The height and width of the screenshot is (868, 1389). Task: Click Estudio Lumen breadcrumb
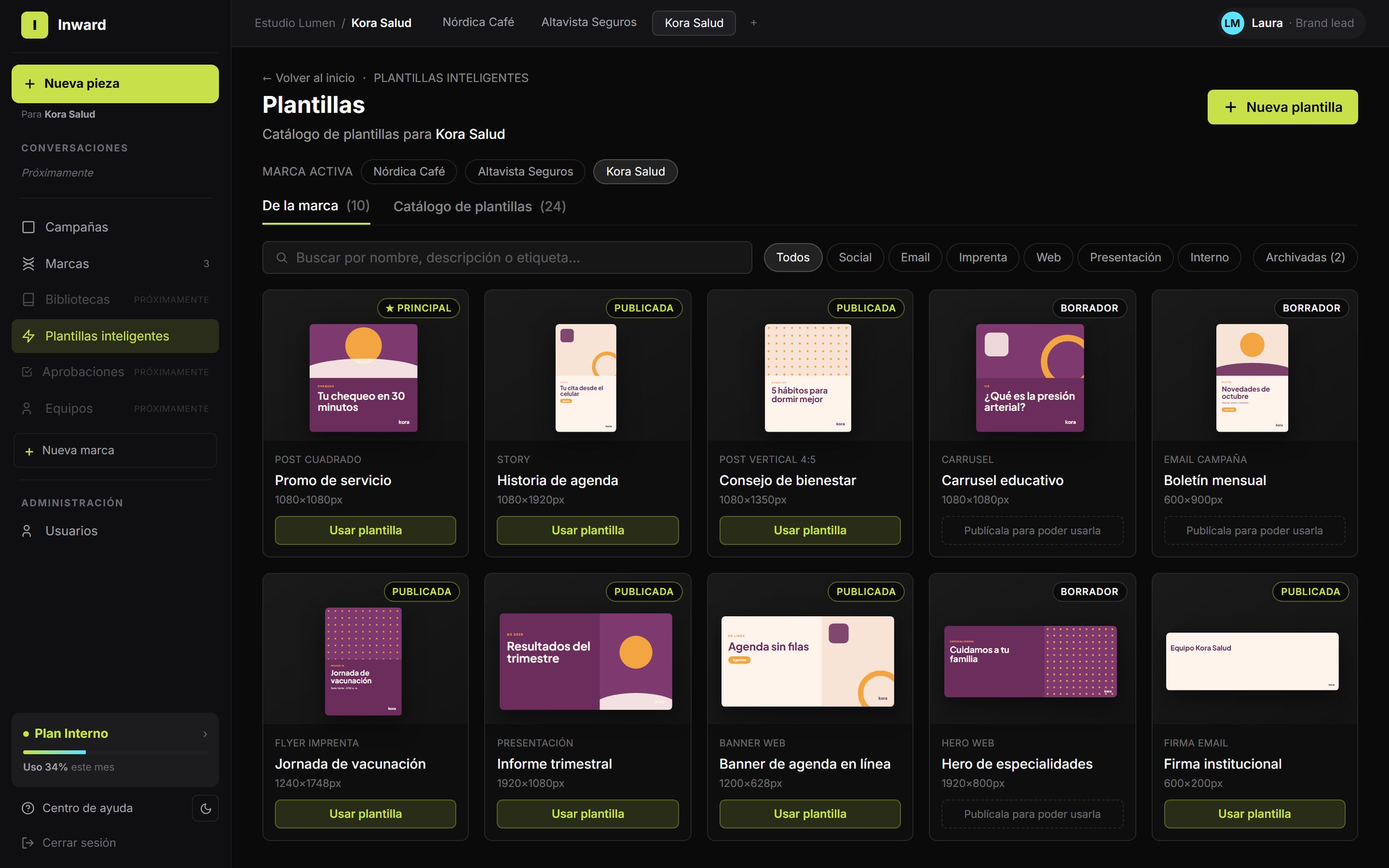click(x=295, y=23)
